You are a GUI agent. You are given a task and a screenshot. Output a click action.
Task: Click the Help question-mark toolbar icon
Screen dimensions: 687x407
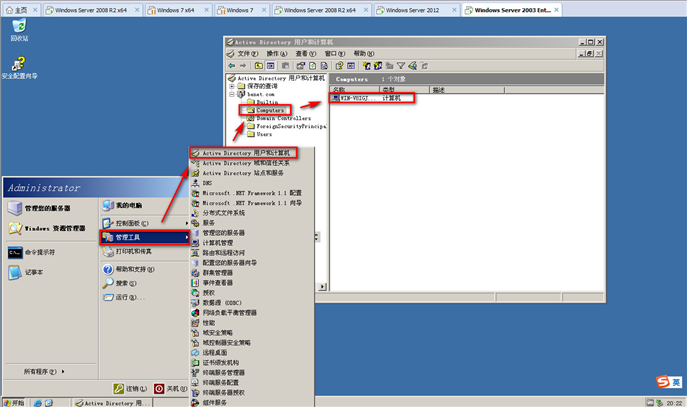tap(339, 66)
